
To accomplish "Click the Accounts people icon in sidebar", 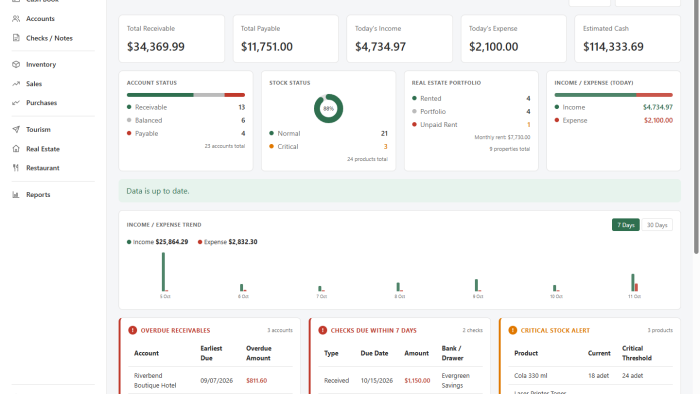I will click(16, 19).
